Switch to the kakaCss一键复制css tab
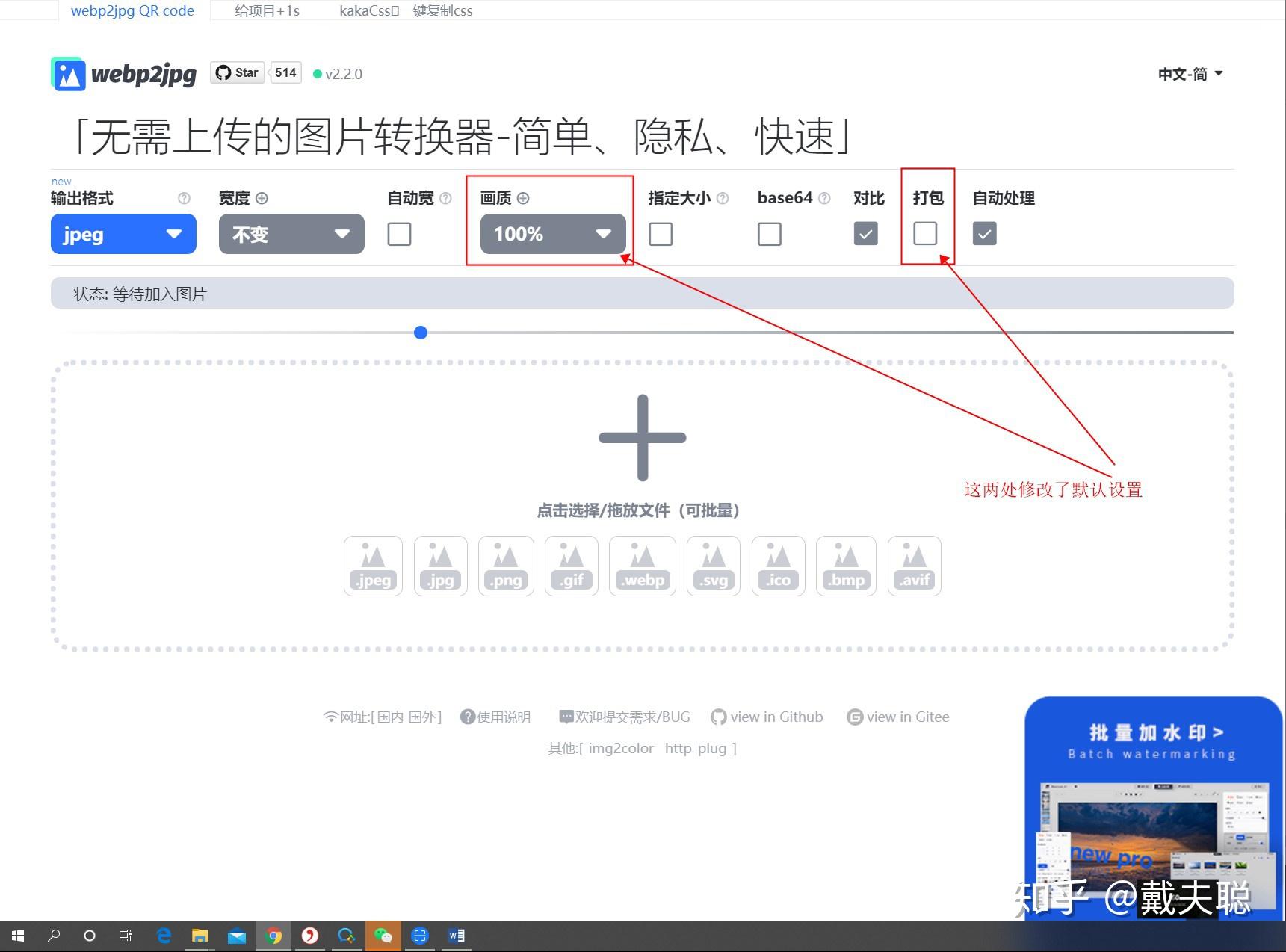The height and width of the screenshot is (952, 1286). (406, 10)
